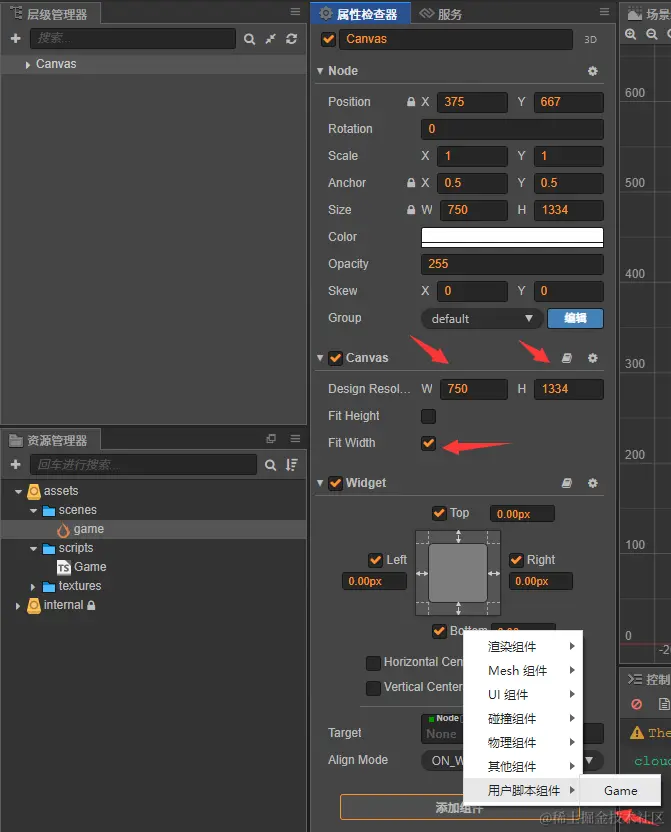The width and height of the screenshot is (671, 832).
Task: Open the 其他组件 submenu
Action: pyautogui.click(x=522, y=766)
